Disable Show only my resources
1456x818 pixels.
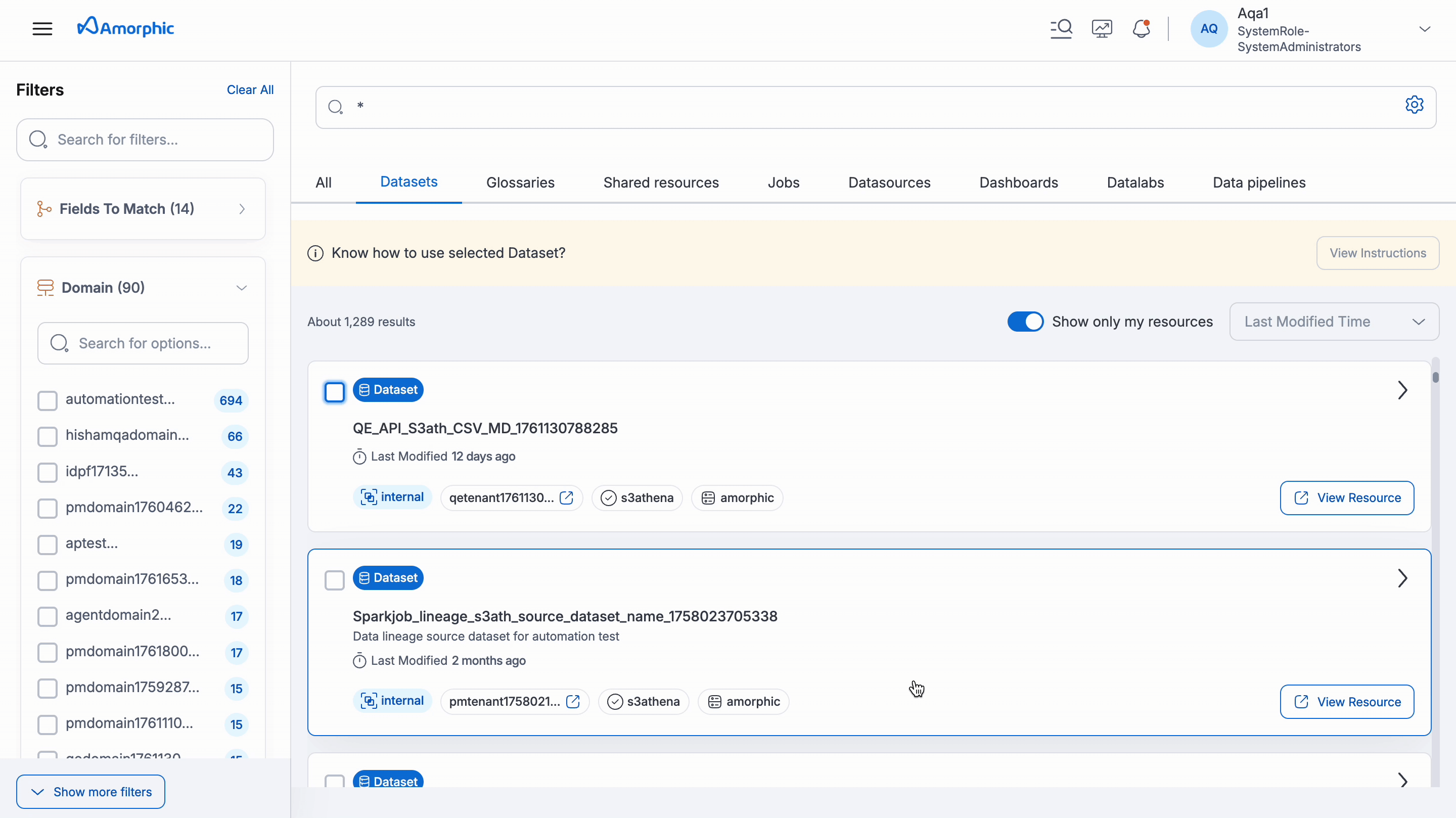point(1024,321)
